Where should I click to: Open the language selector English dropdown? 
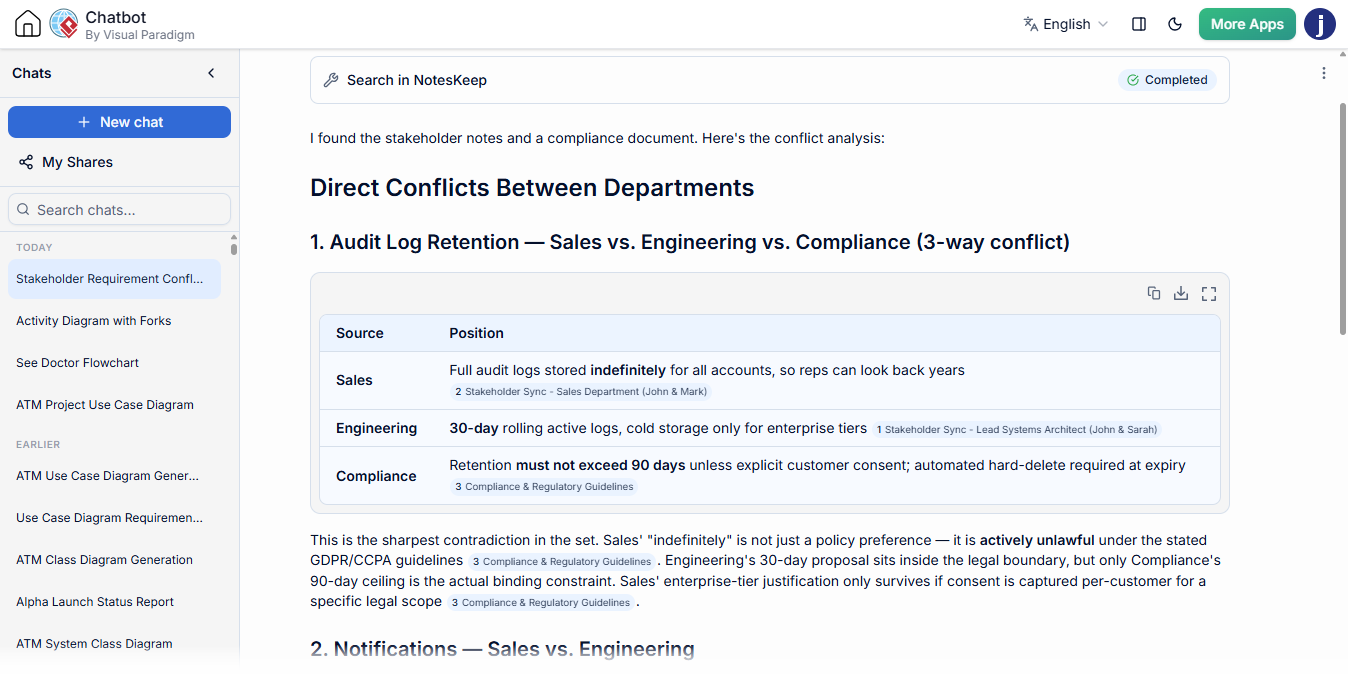[x=1066, y=24]
